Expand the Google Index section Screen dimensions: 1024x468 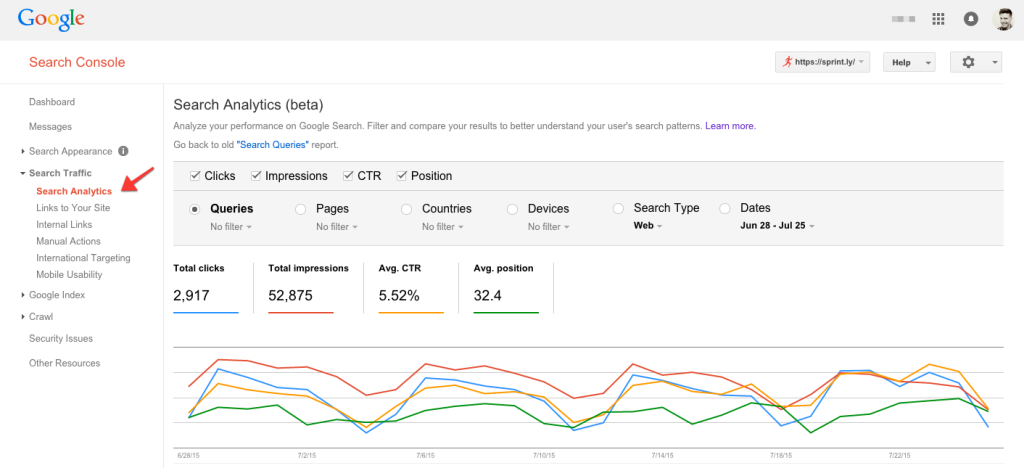tap(23, 295)
